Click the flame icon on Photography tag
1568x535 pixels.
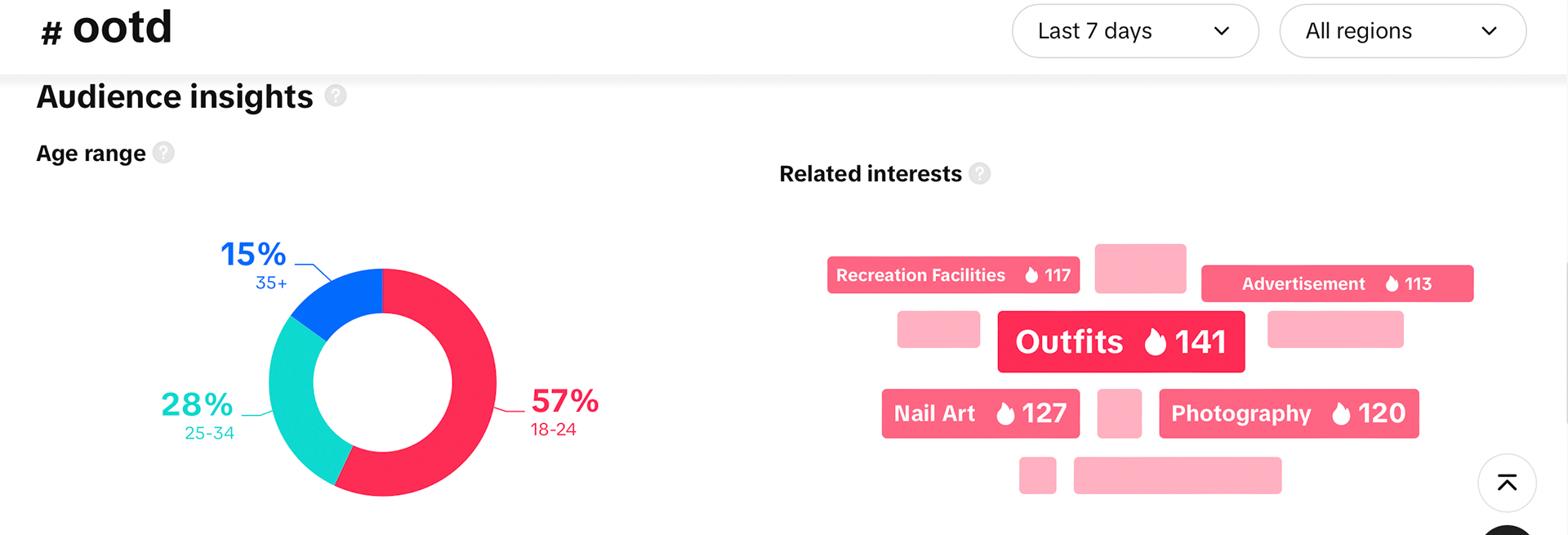[1341, 413]
